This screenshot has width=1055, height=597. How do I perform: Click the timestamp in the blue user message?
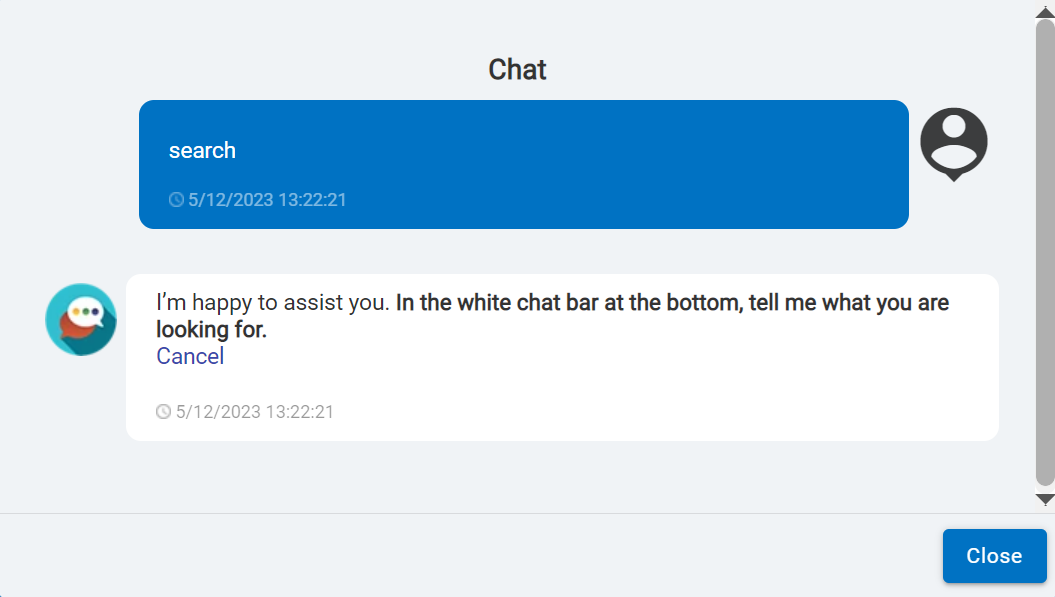coord(267,200)
